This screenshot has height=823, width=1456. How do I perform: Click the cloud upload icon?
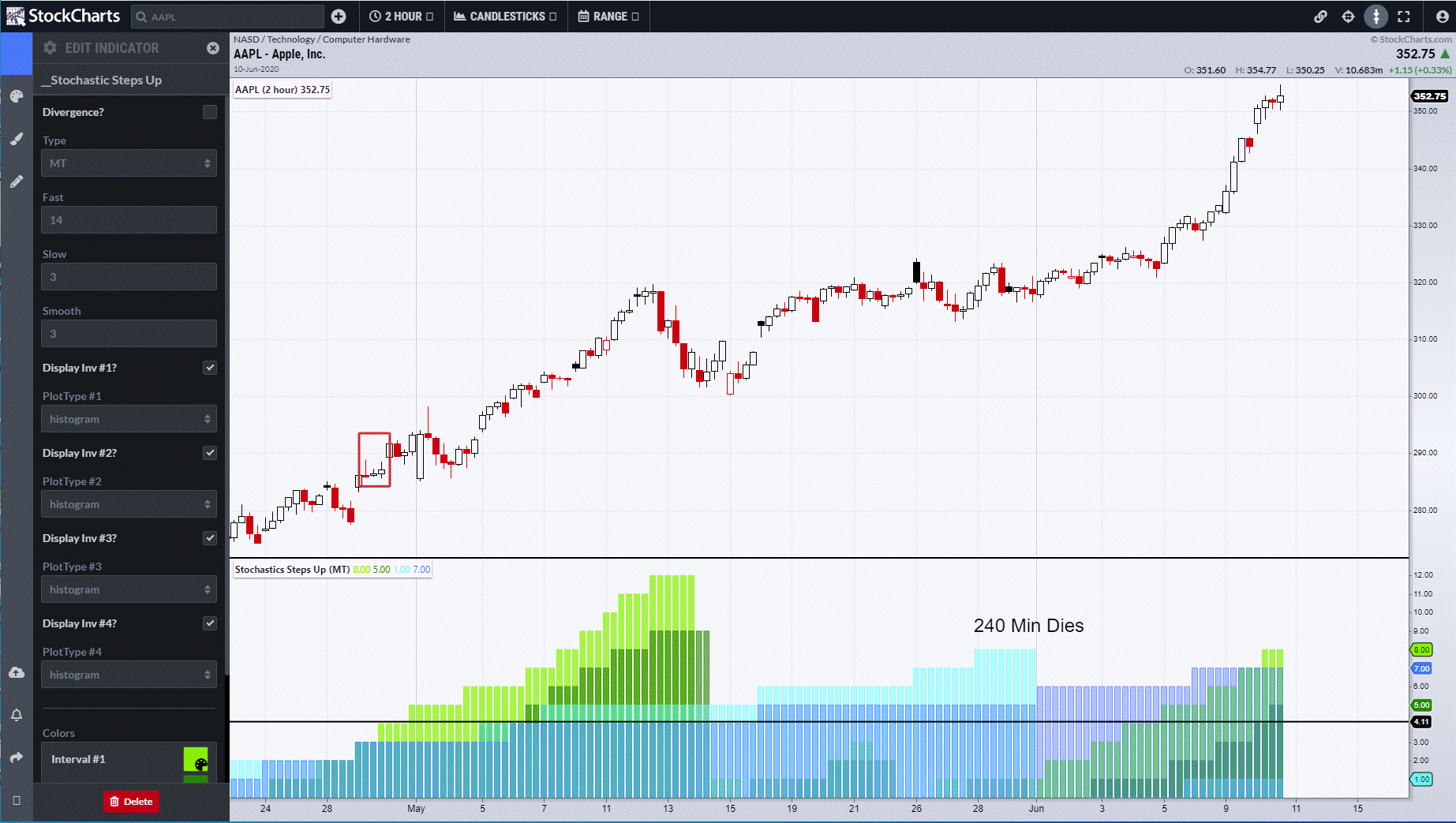pyautogui.click(x=17, y=672)
